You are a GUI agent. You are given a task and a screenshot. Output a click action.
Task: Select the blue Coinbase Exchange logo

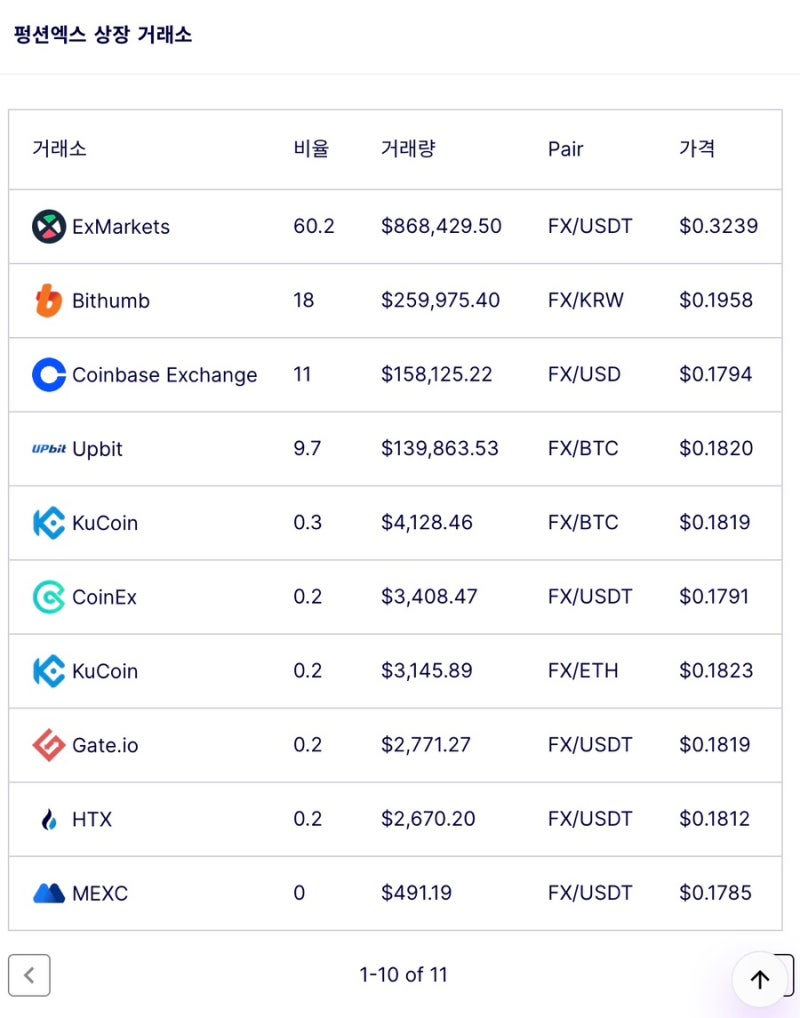(x=49, y=375)
